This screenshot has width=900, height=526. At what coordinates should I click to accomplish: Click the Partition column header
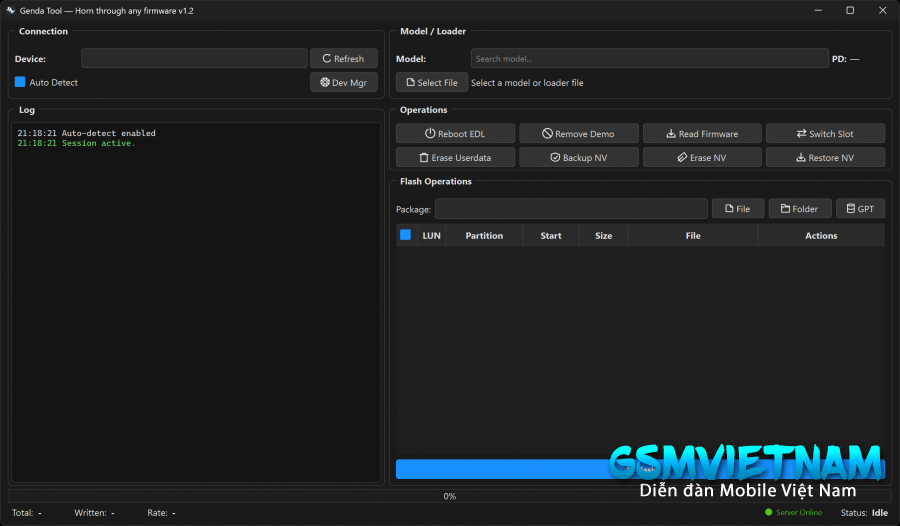click(484, 236)
